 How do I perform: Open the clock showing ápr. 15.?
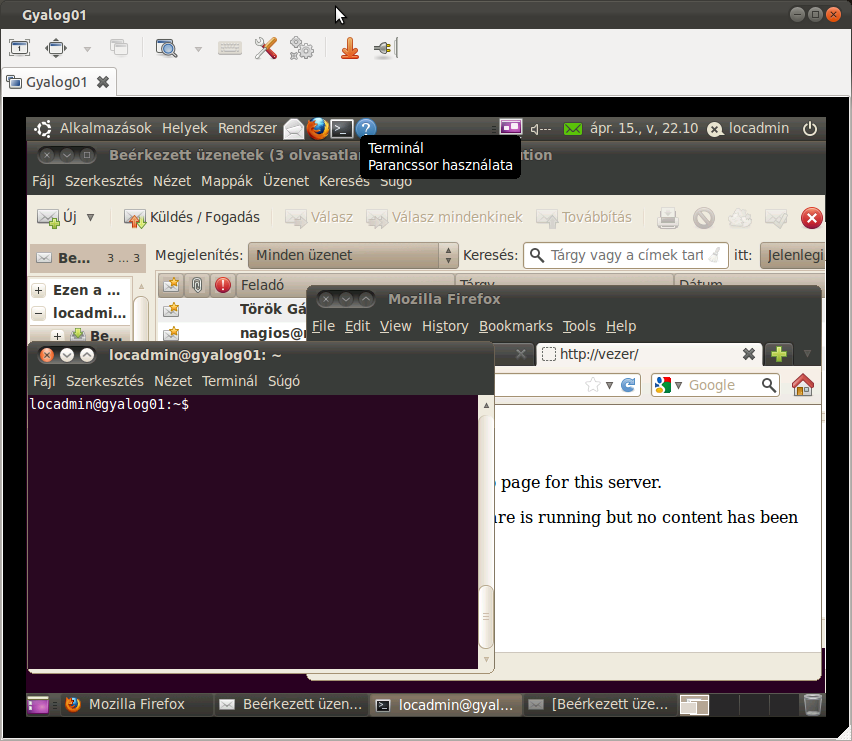[x=644, y=128]
